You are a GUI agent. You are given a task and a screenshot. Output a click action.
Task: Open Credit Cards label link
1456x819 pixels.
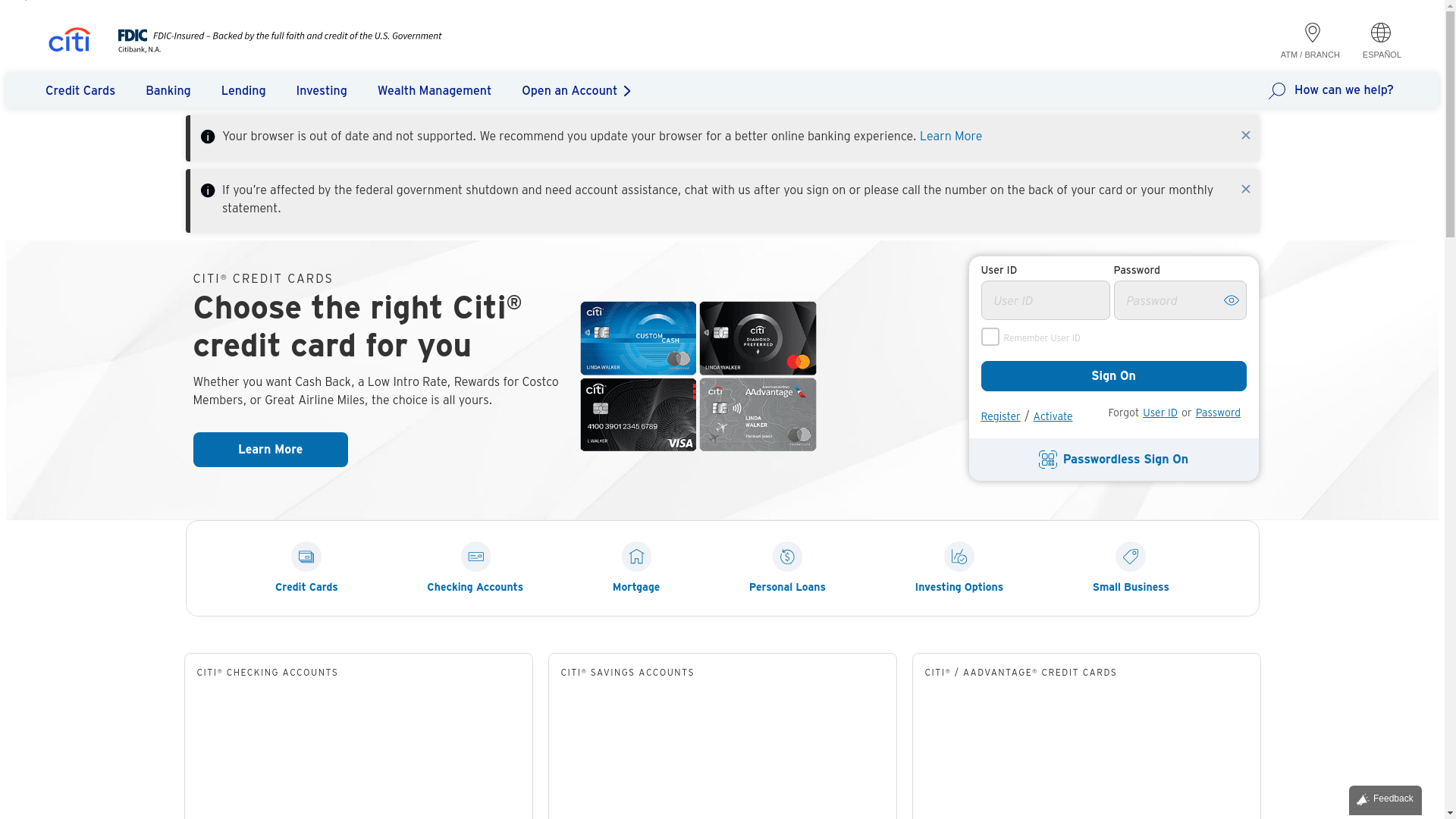point(306,588)
